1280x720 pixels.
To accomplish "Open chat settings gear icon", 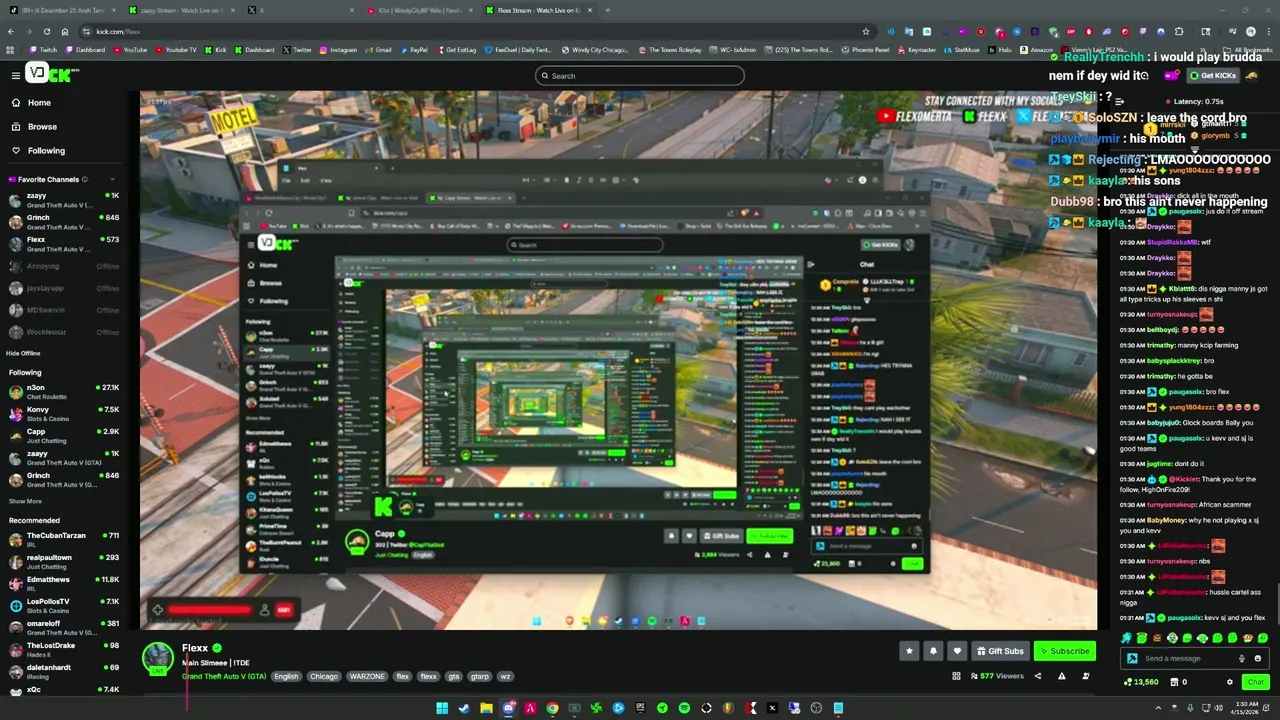I will 1229,682.
